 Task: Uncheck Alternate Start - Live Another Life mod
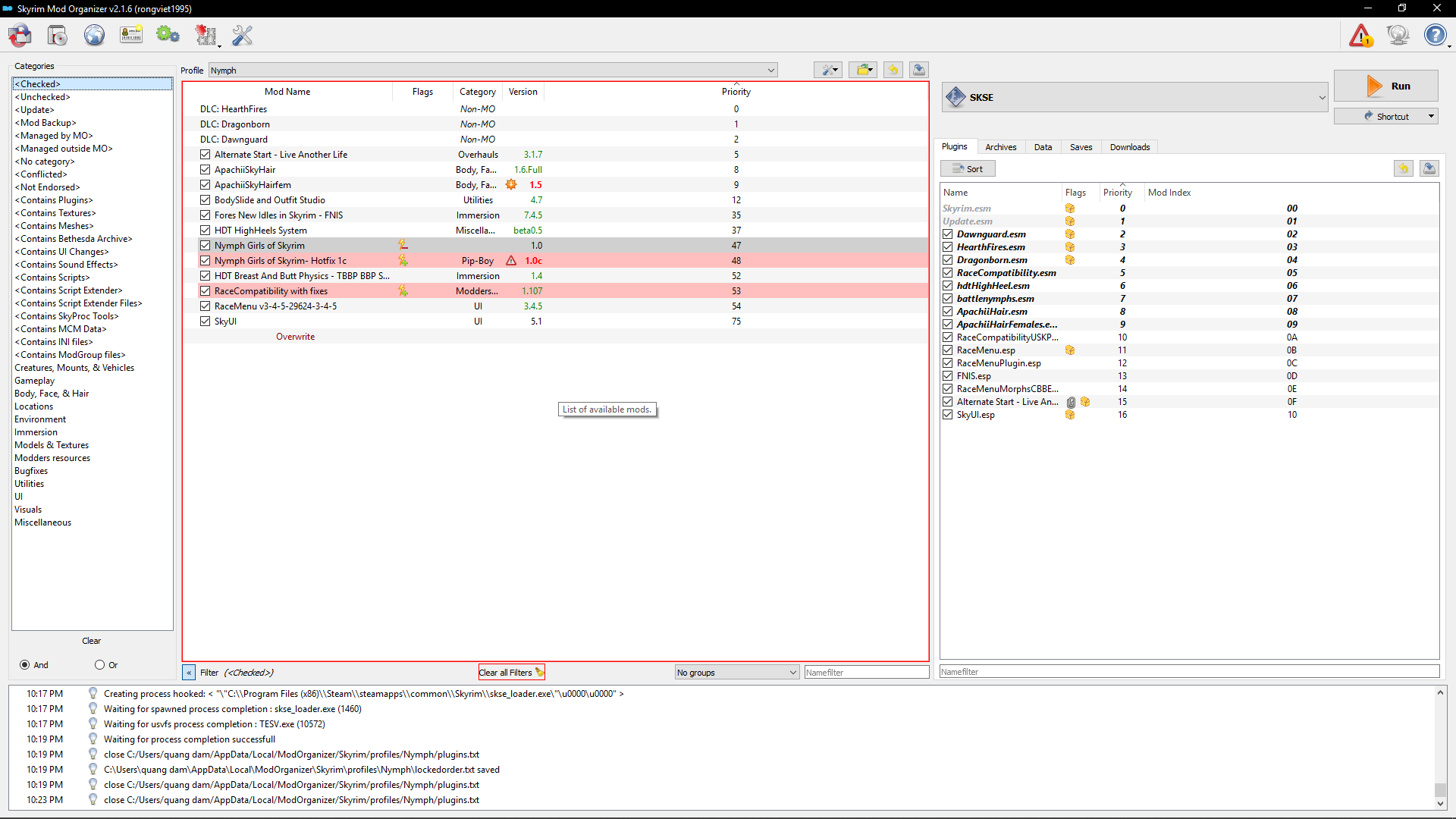pos(205,154)
